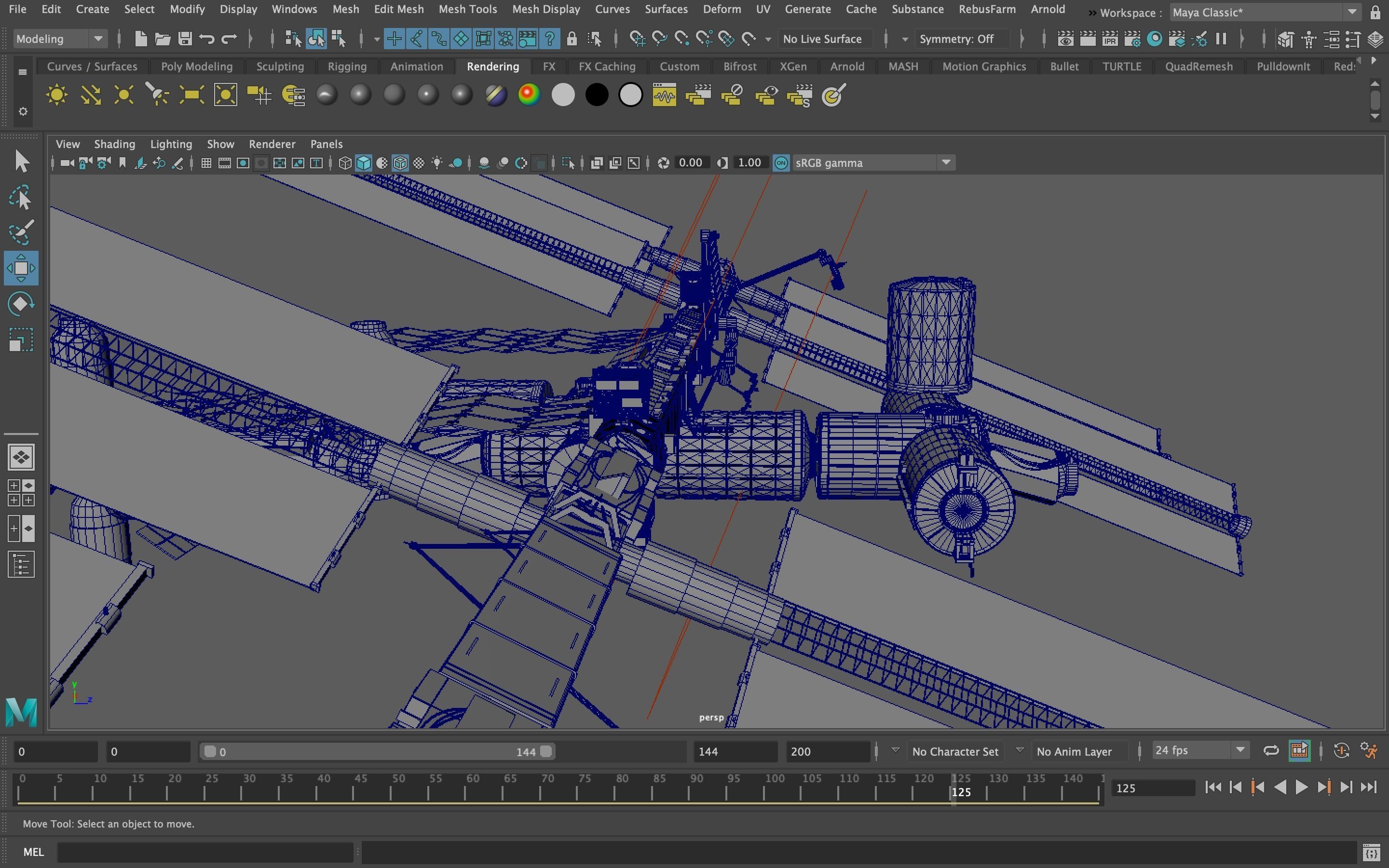Open the Hypershade teal circle icon
Viewport: 1389px width, 868px height.
(x=1155, y=39)
